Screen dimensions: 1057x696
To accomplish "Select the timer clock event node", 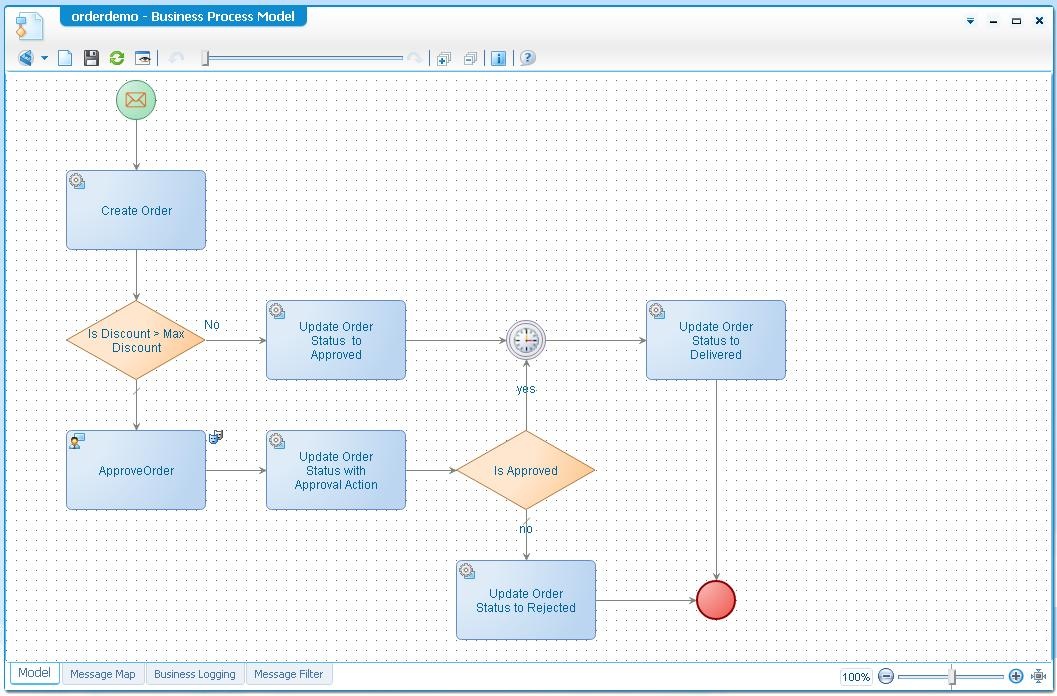I will [526, 340].
